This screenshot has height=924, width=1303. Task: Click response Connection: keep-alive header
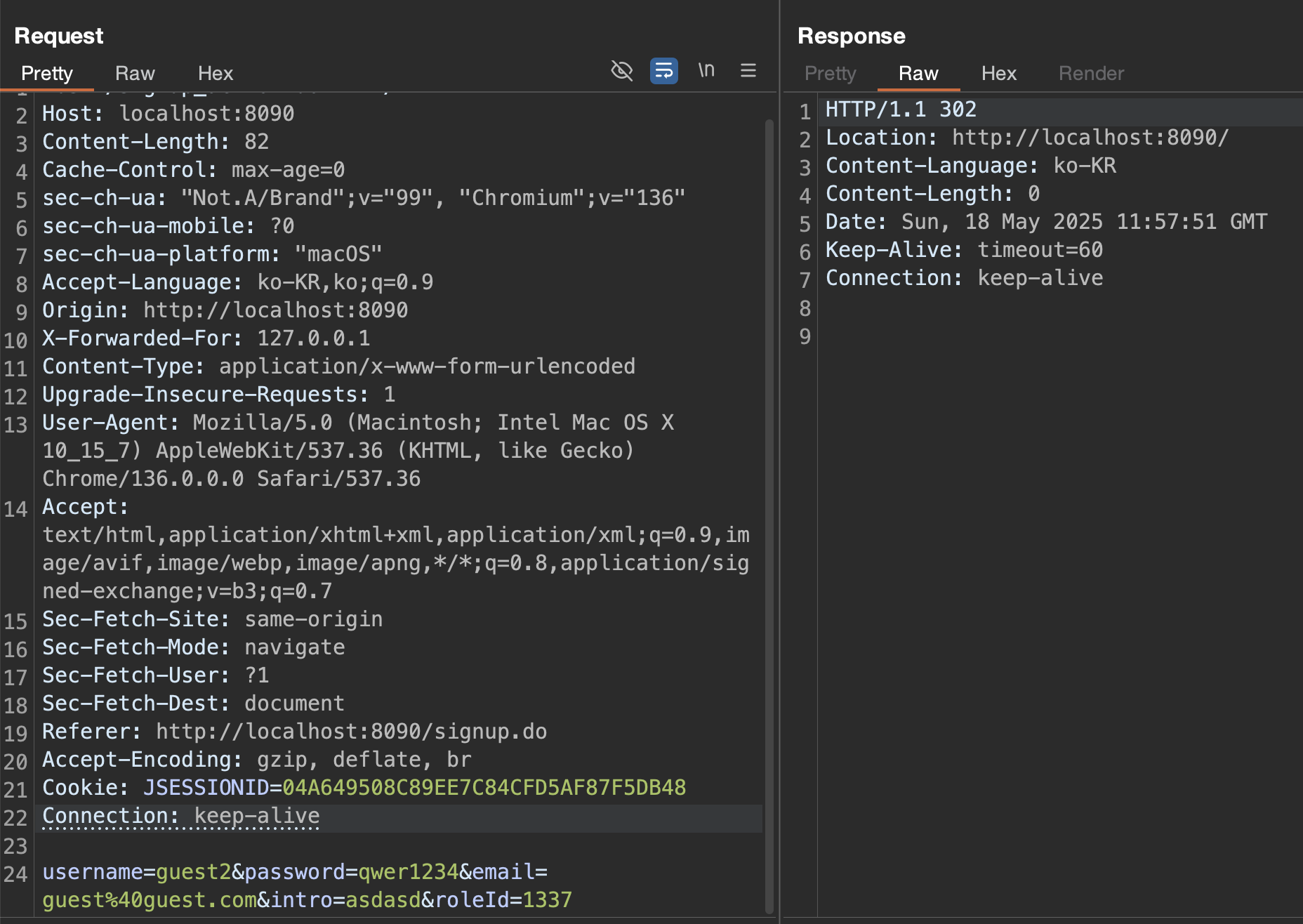point(965,278)
